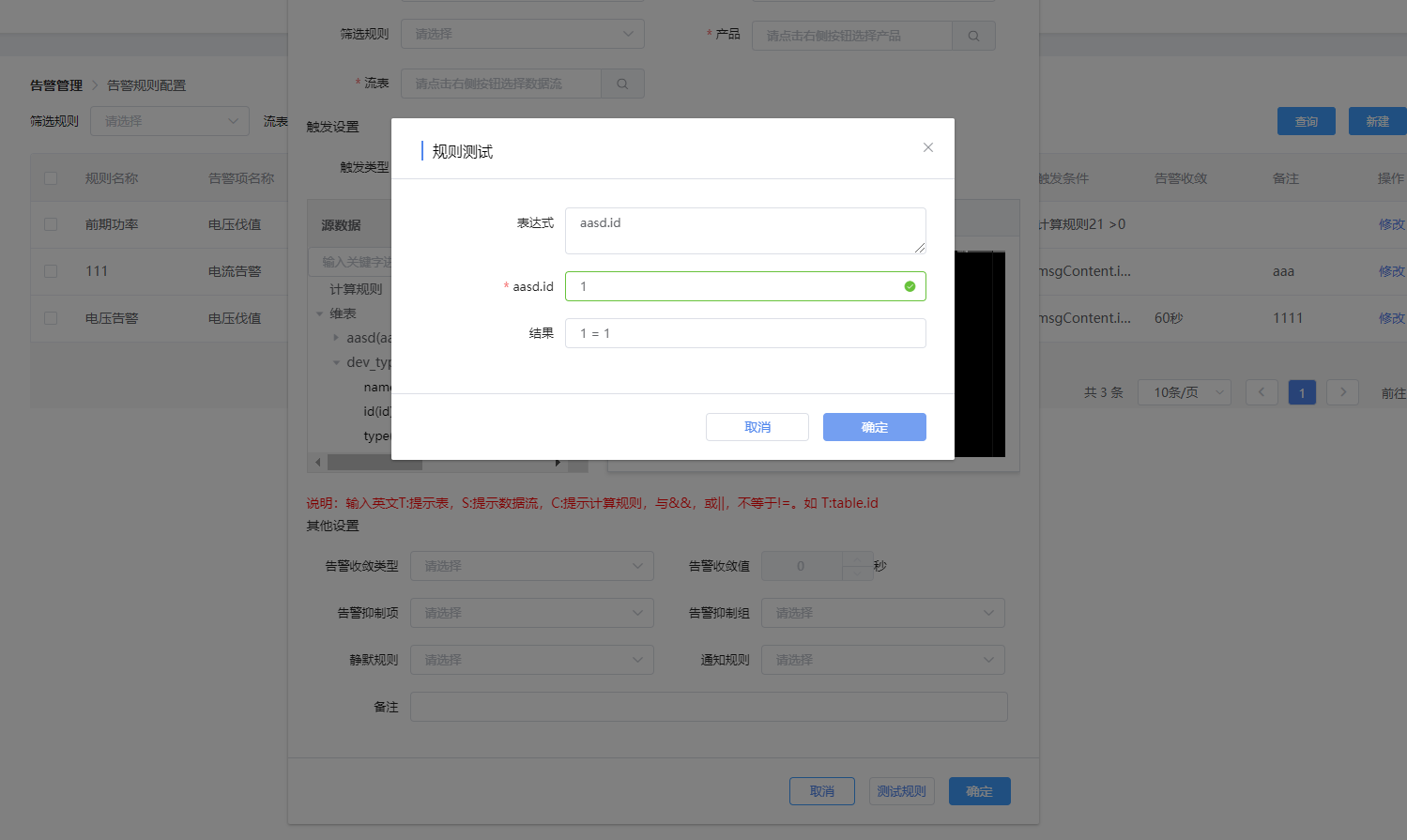
Task: Click the 结果 field showing 1 = 1
Action: (745, 333)
